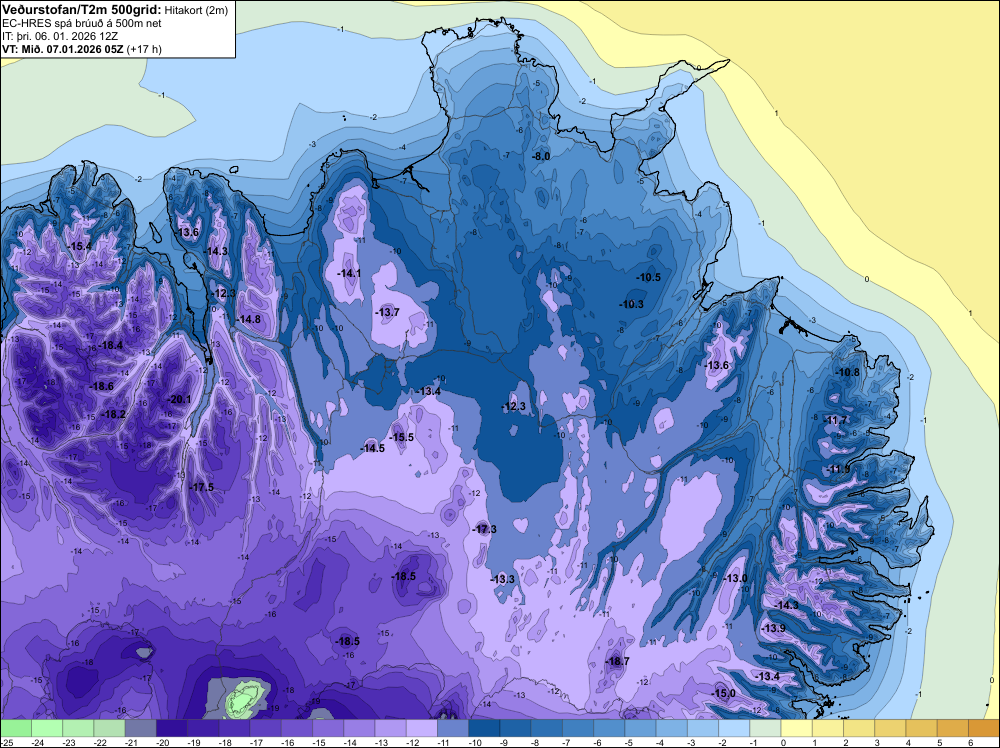Image resolution: width=1000 pixels, height=748 pixels.
Task: Click the -14.8 temperature label
Action: pos(248,319)
